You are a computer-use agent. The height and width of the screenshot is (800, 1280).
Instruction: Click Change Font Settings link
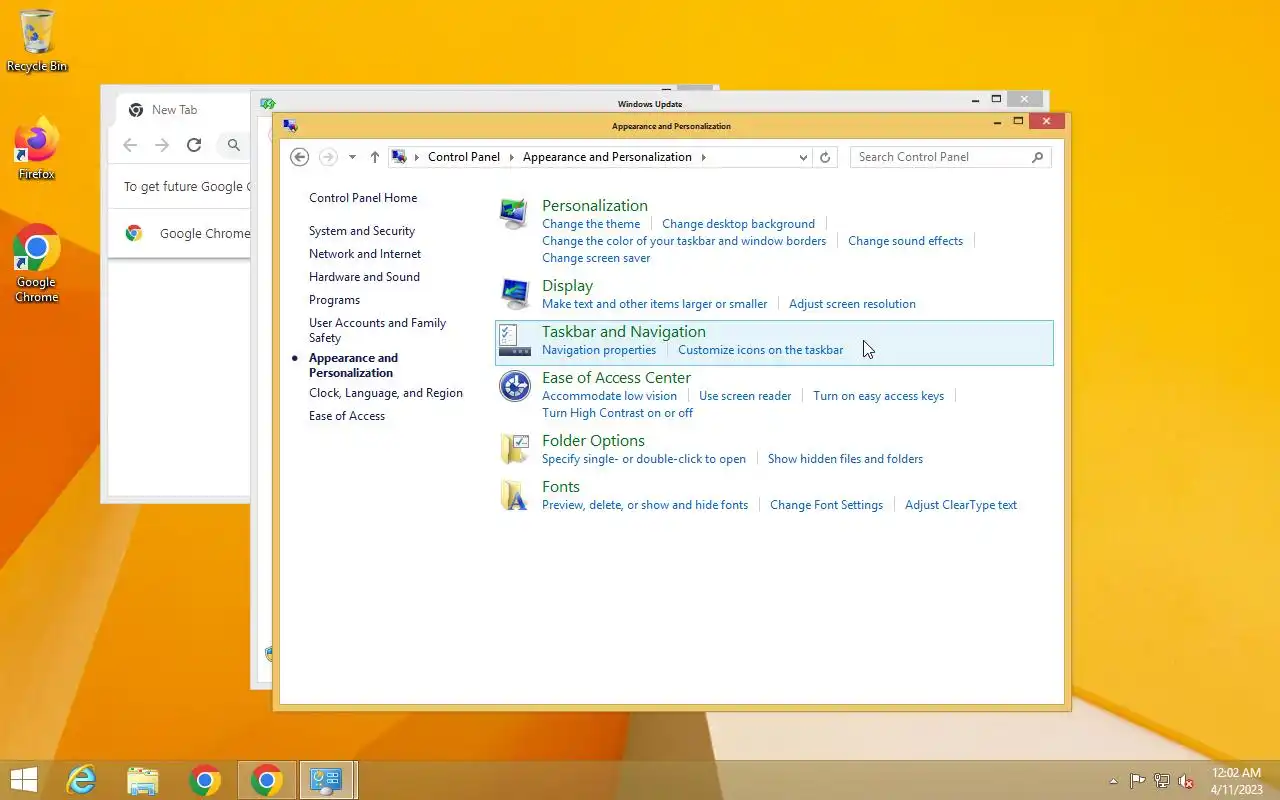click(826, 505)
